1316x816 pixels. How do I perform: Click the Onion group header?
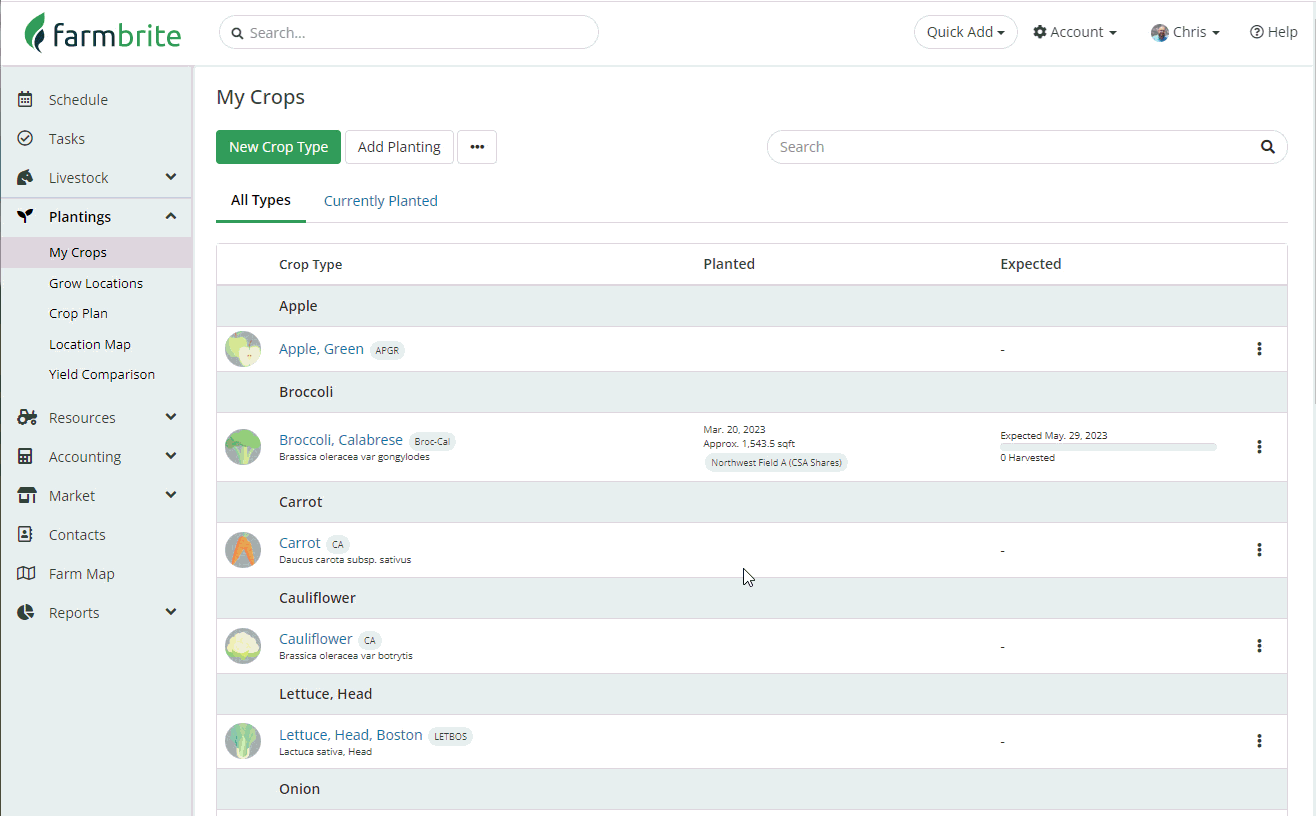(751, 789)
